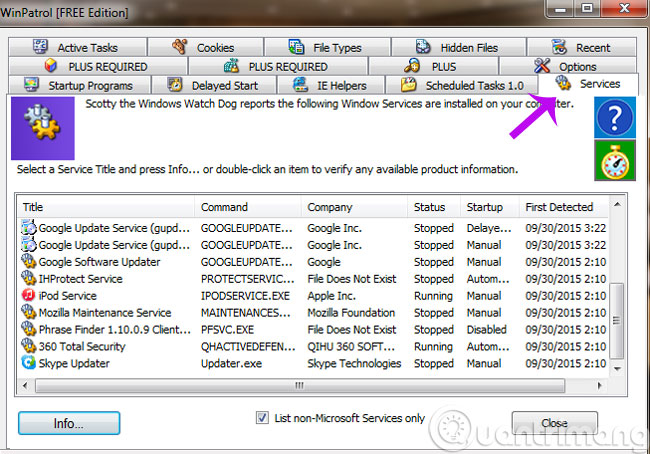Image resolution: width=650 pixels, height=454 pixels.
Task: Select the Google Software Updater title
Action: (99, 262)
